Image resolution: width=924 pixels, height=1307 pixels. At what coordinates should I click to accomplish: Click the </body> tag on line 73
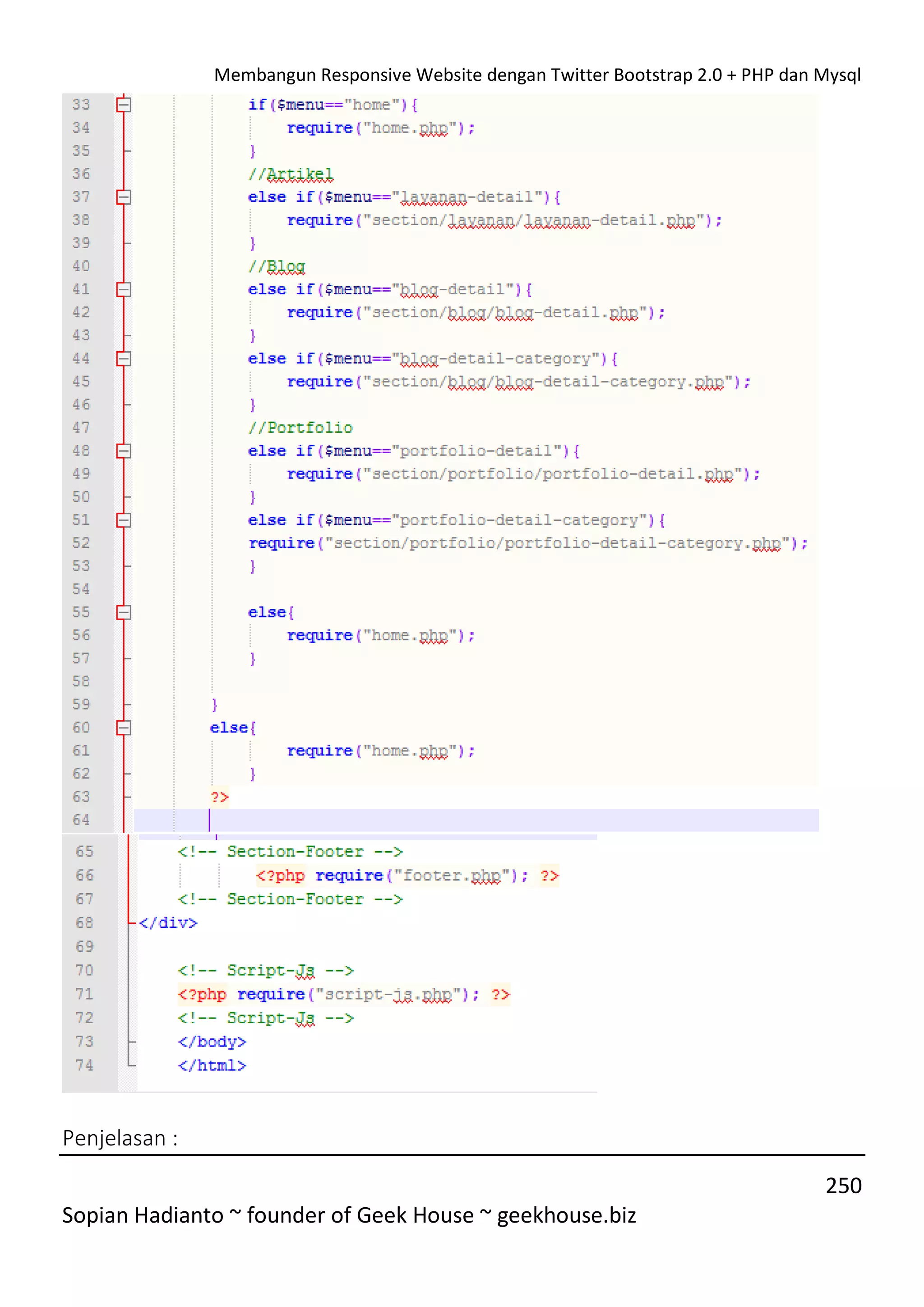pos(212,1042)
